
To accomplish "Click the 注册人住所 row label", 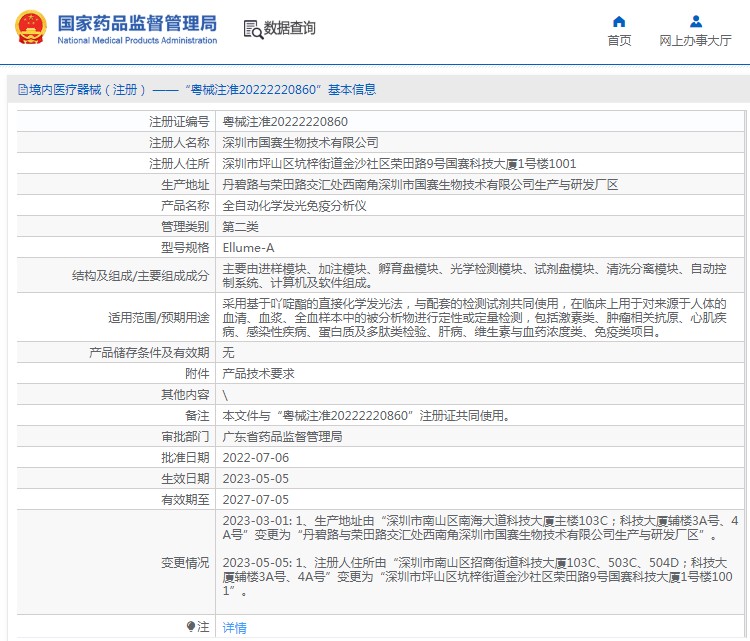I will pyautogui.click(x=179, y=164).
